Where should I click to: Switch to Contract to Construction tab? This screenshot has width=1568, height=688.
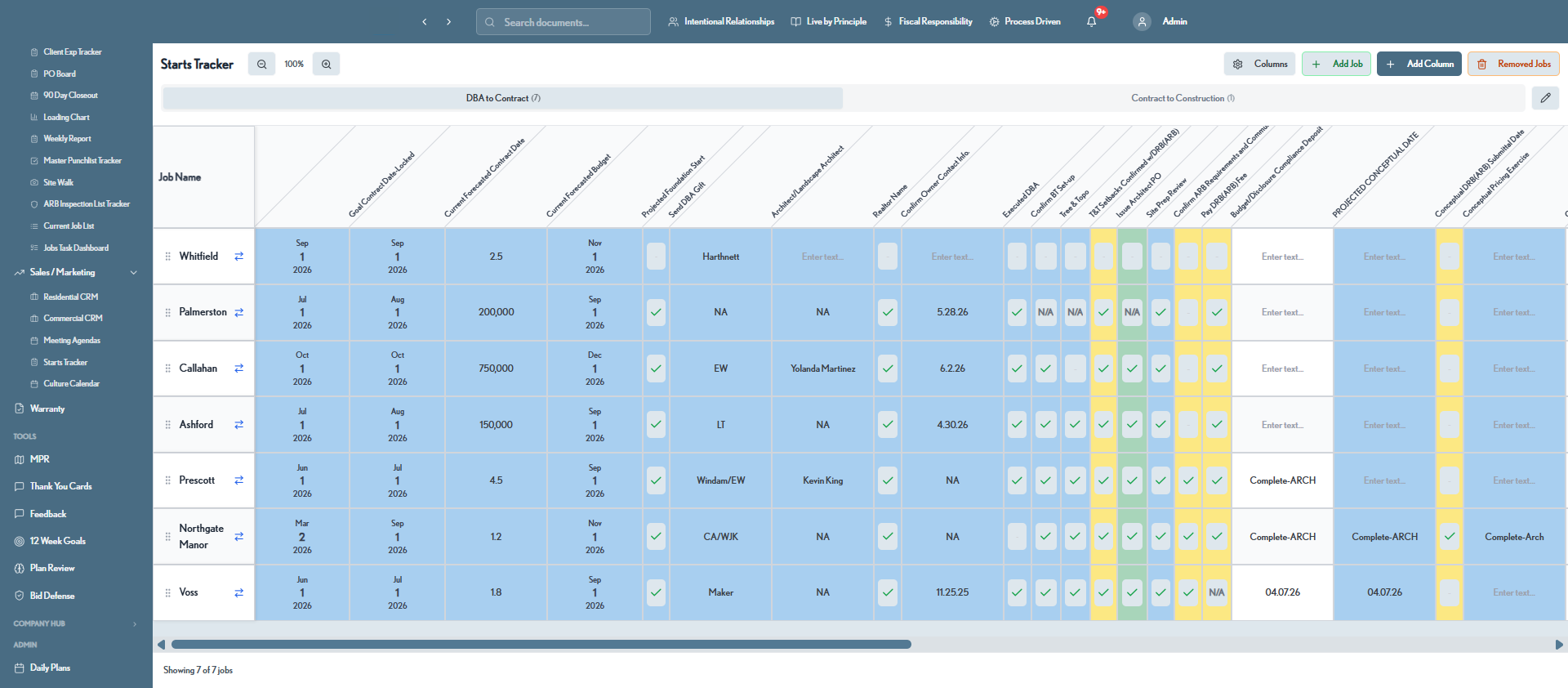point(1183,98)
